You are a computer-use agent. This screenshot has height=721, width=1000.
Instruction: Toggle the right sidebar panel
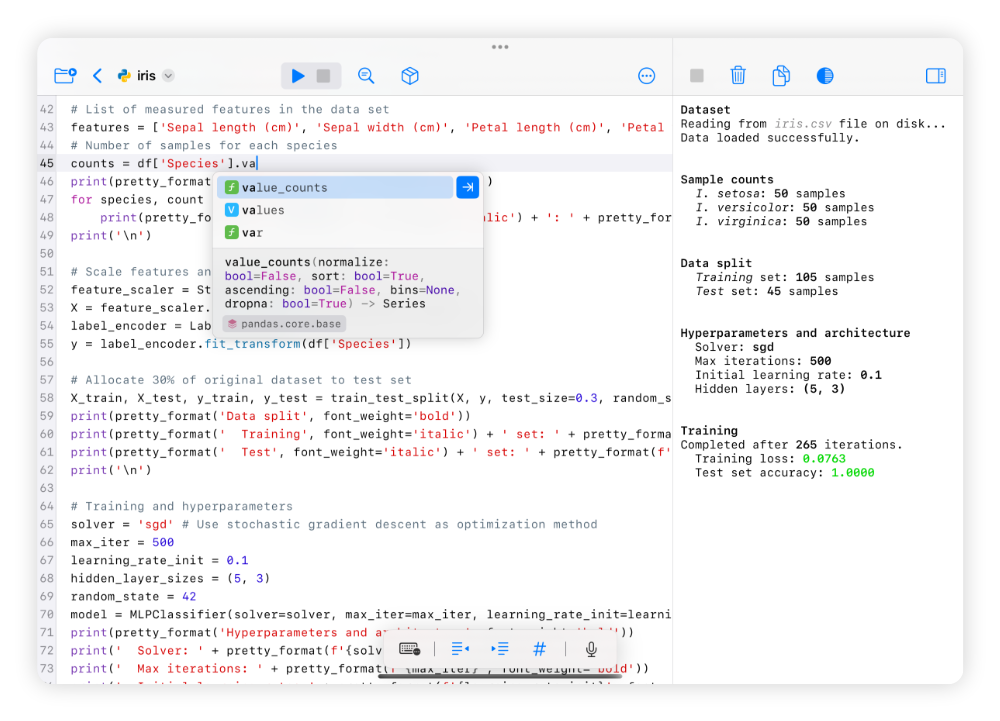pyautogui.click(x=936, y=75)
